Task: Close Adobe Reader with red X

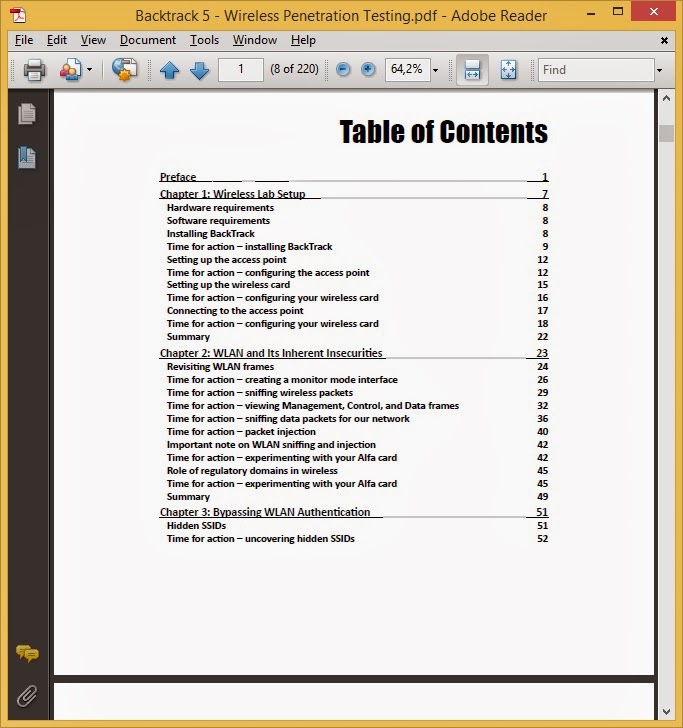Action: 654,12
